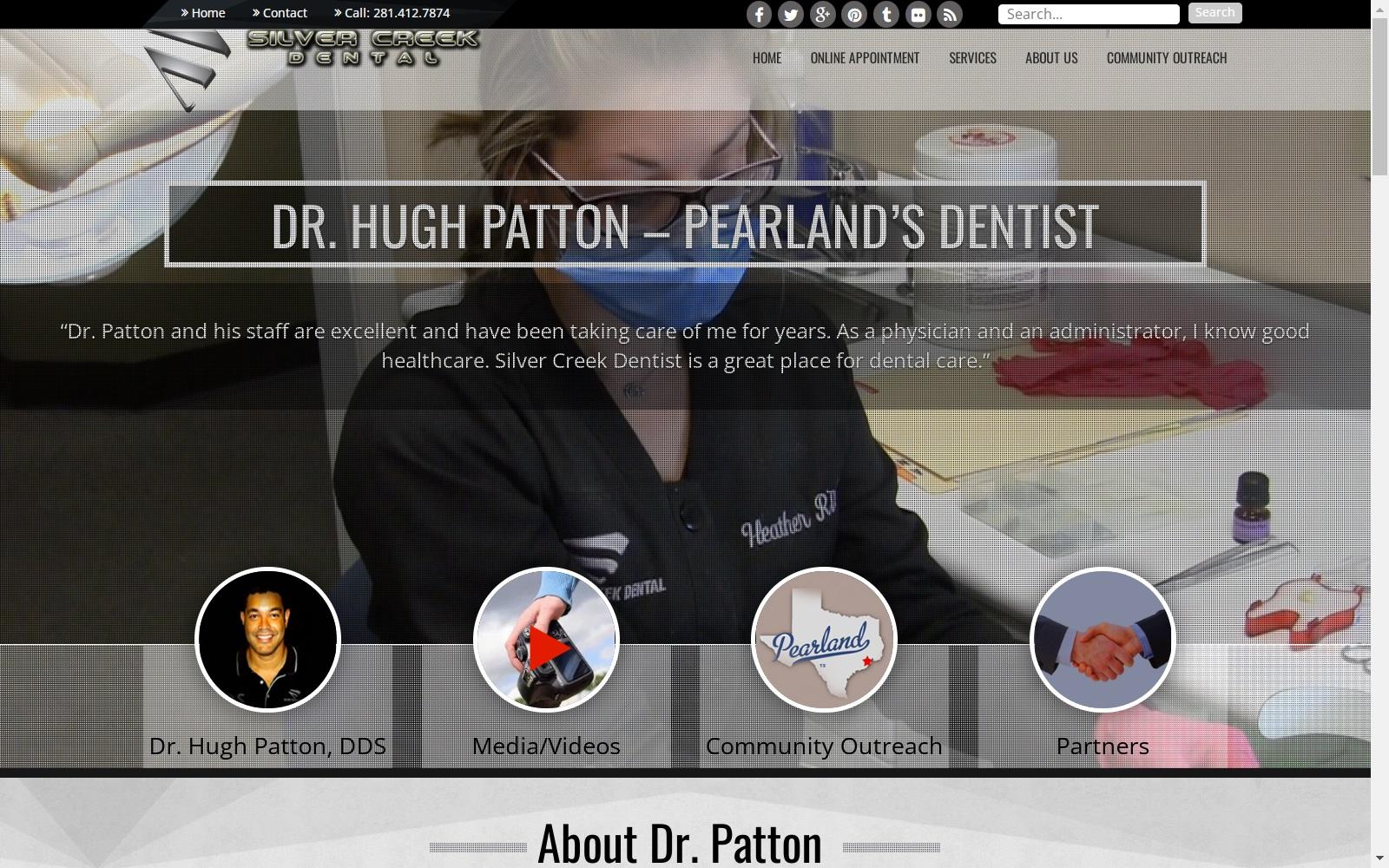Click the page vertical scrollbar thumb
Viewport: 1389px width, 868px height.
pyautogui.click(x=1379, y=95)
